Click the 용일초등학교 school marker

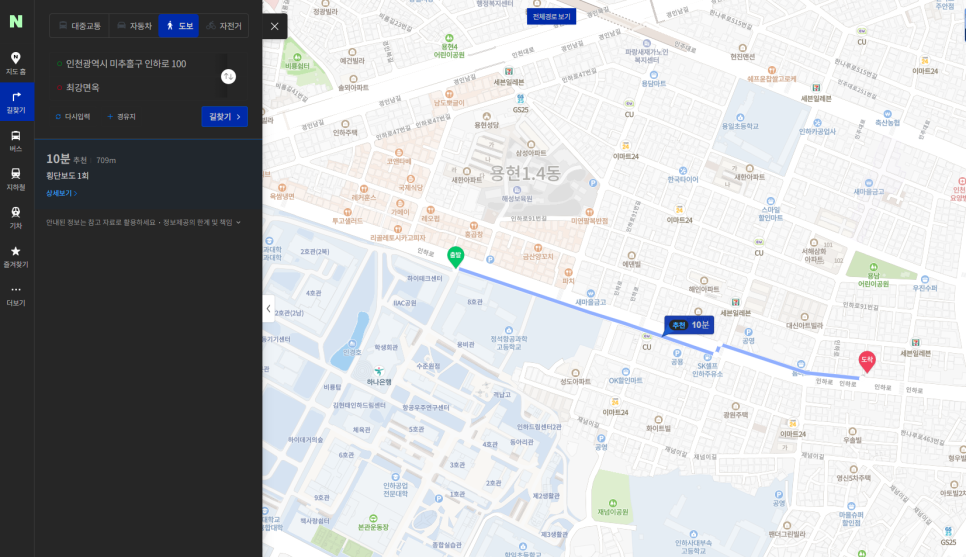740,118
